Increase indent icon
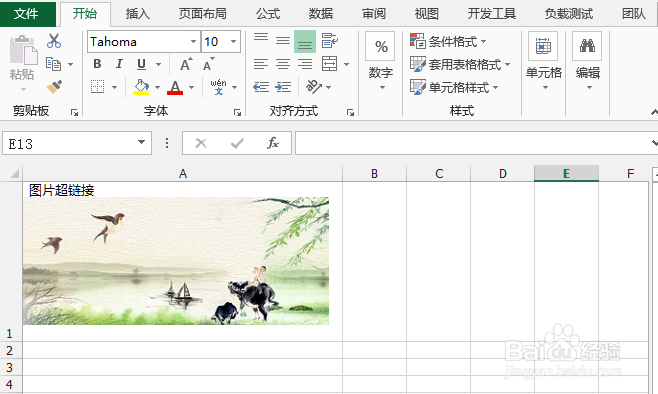 [283, 87]
